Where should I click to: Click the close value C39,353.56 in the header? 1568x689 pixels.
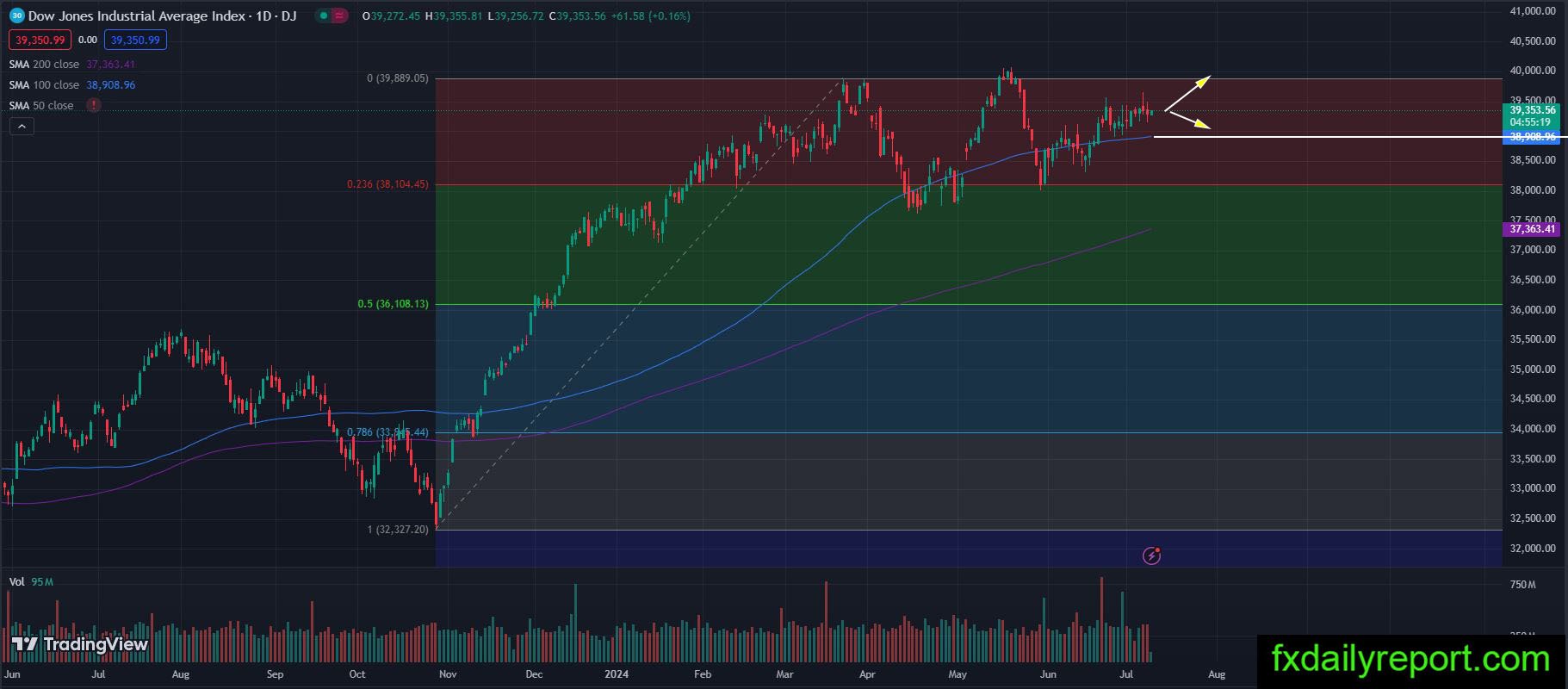pyautogui.click(x=577, y=16)
